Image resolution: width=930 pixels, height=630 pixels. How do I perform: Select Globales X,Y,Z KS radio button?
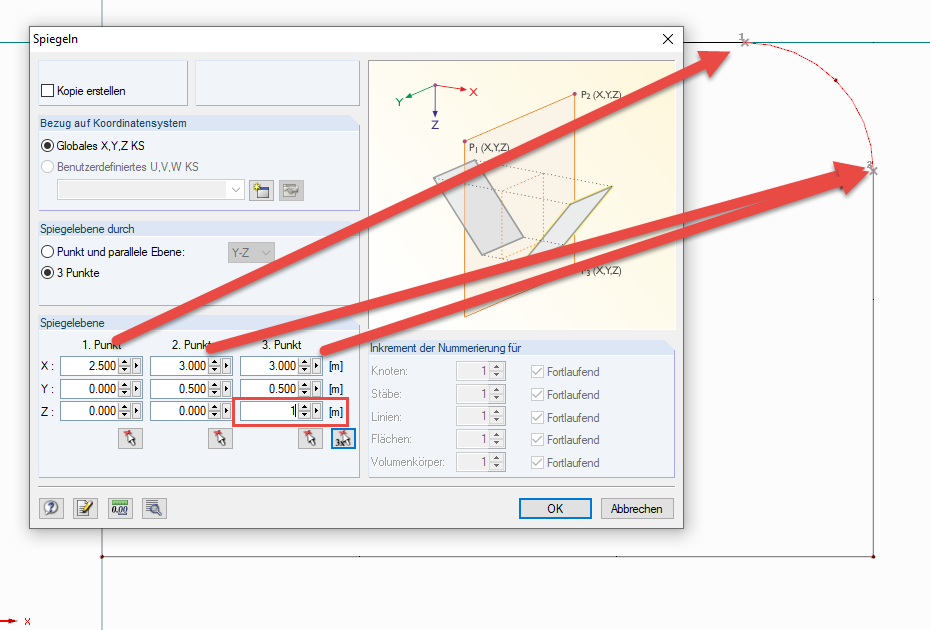click(47, 145)
